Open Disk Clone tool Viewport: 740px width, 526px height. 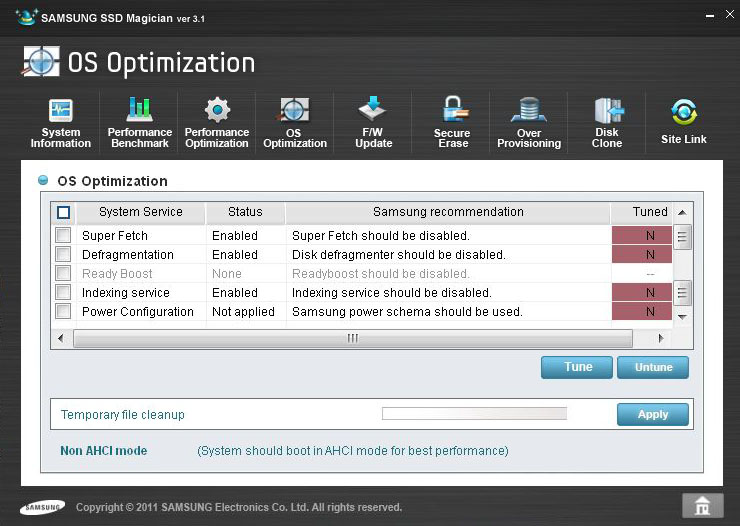click(x=607, y=123)
